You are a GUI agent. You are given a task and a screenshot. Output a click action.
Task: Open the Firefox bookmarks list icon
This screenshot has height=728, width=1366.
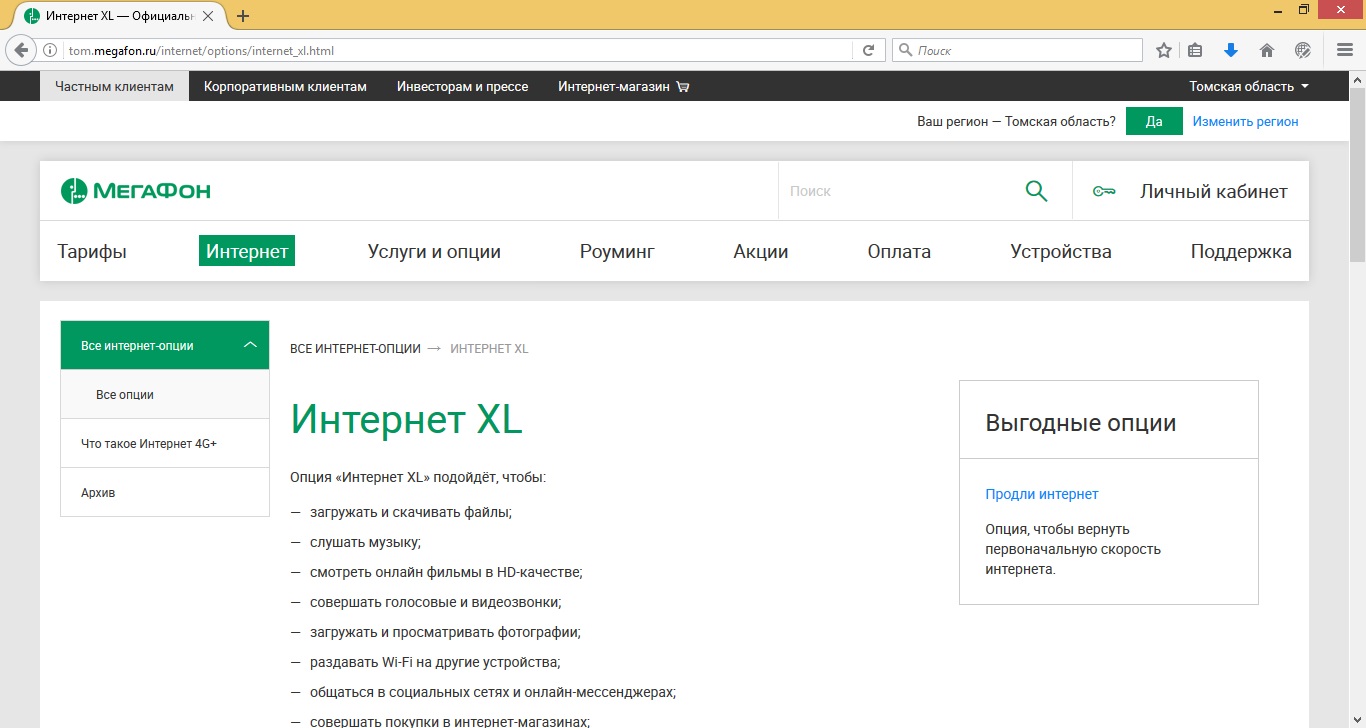pyautogui.click(x=1195, y=50)
